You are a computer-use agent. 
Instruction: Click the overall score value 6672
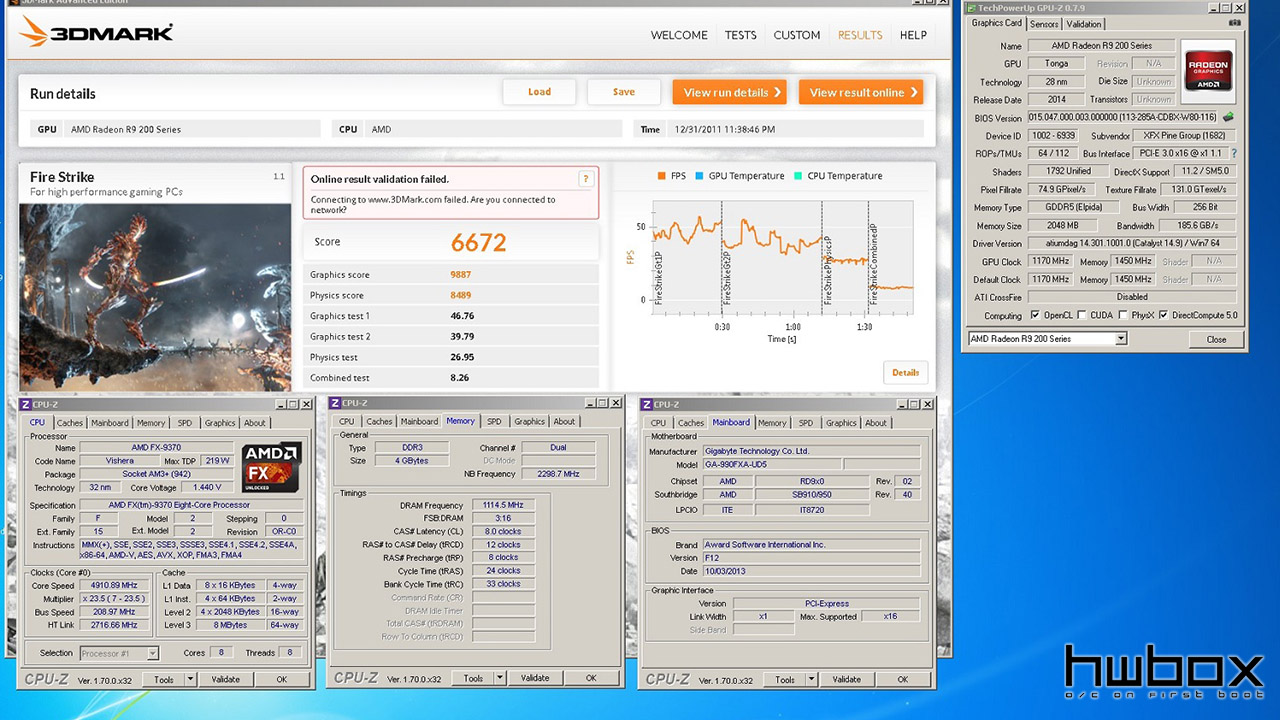[x=478, y=243]
